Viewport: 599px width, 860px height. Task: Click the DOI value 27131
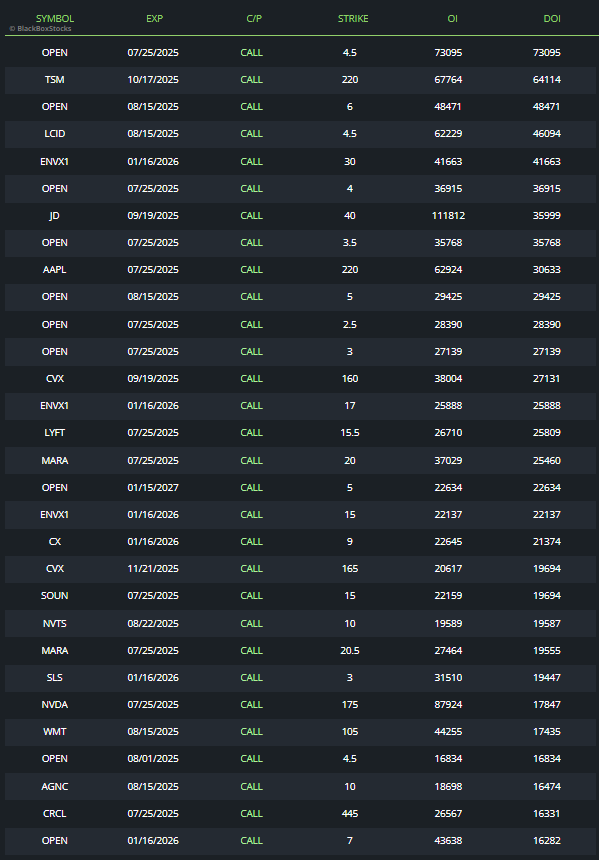[547, 378]
